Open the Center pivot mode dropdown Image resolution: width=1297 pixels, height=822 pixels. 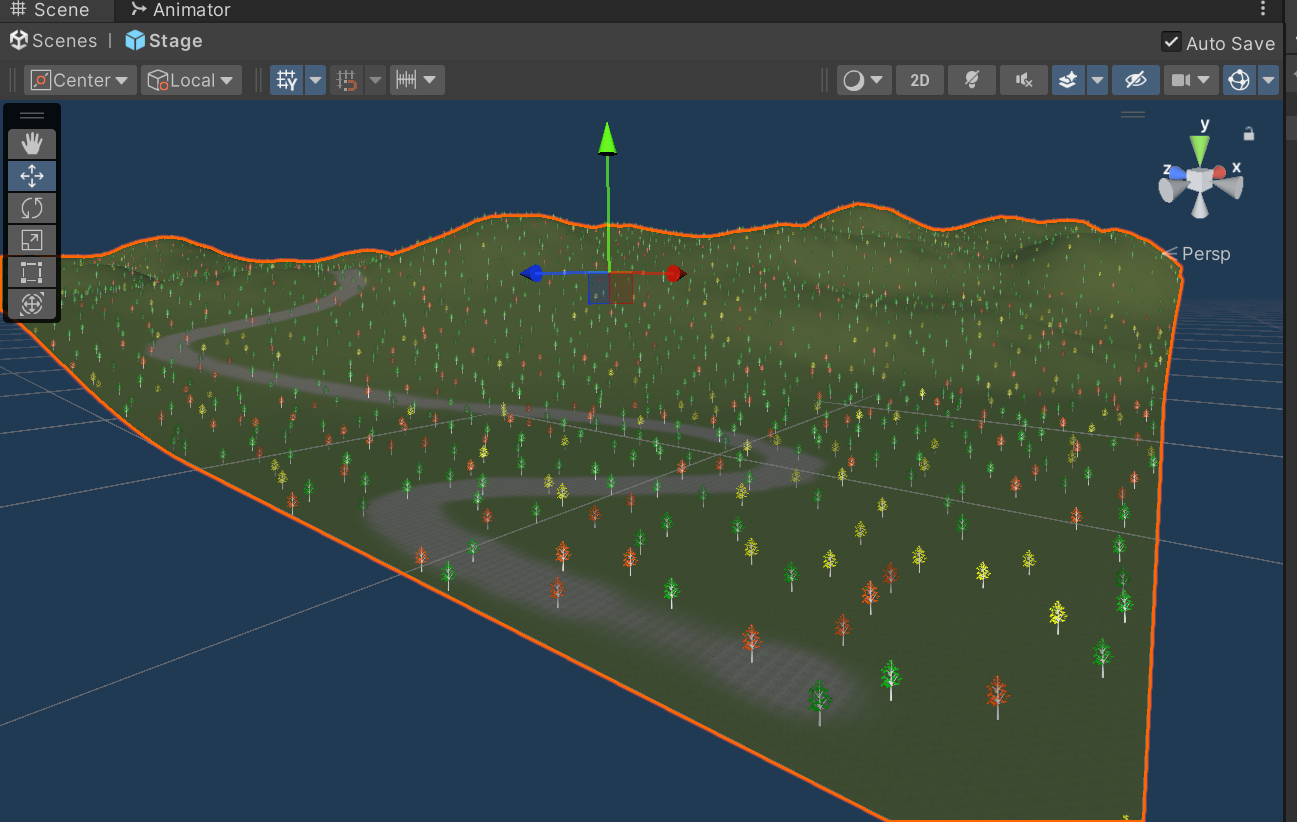[x=81, y=80]
